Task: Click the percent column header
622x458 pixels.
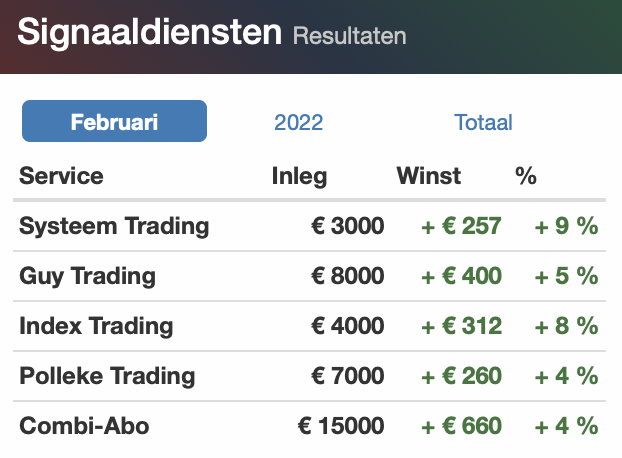Action: [x=526, y=176]
